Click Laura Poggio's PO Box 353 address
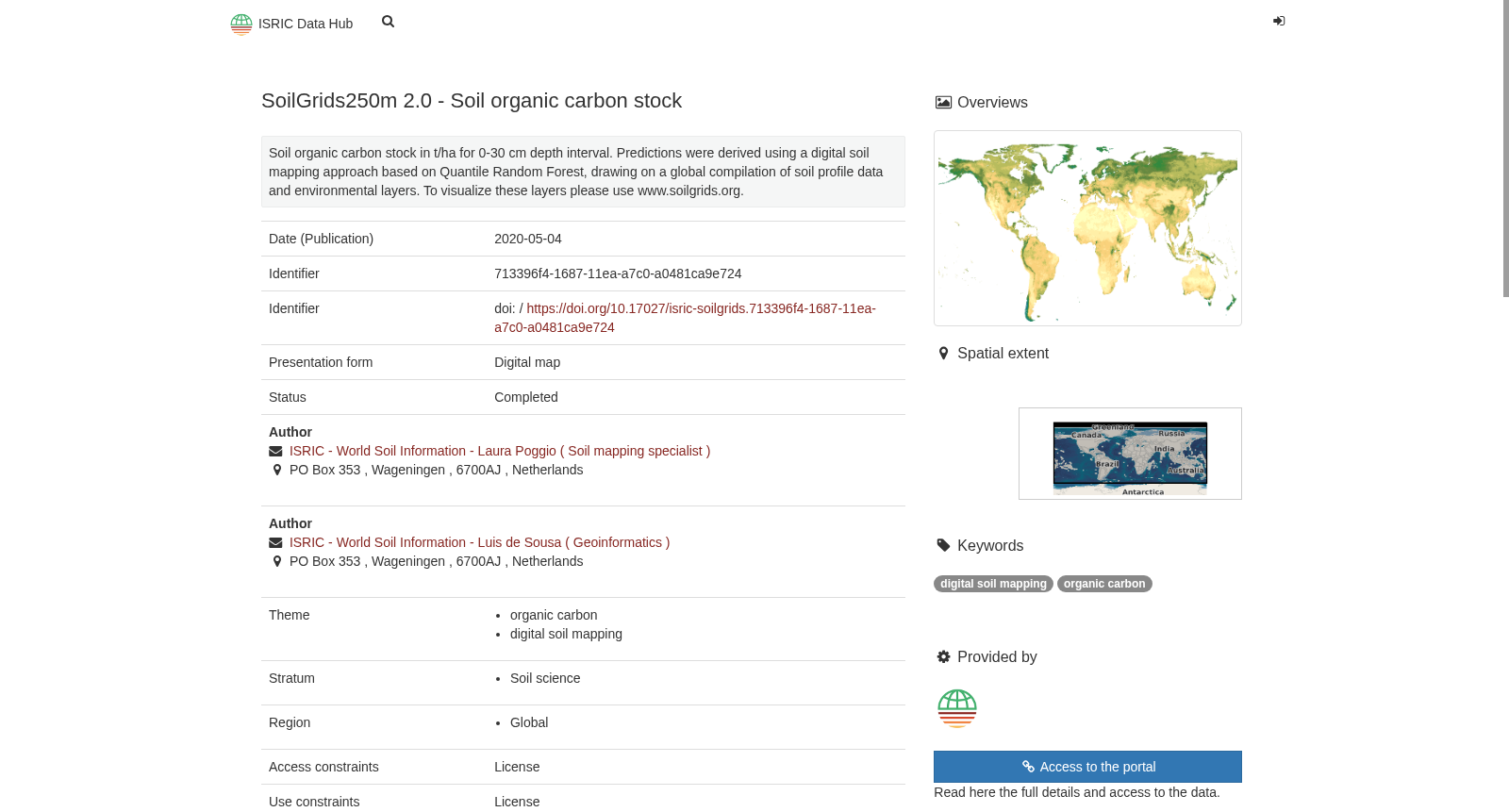Image resolution: width=1509 pixels, height=812 pixels. pyautogui.click(x=436, y=470)
